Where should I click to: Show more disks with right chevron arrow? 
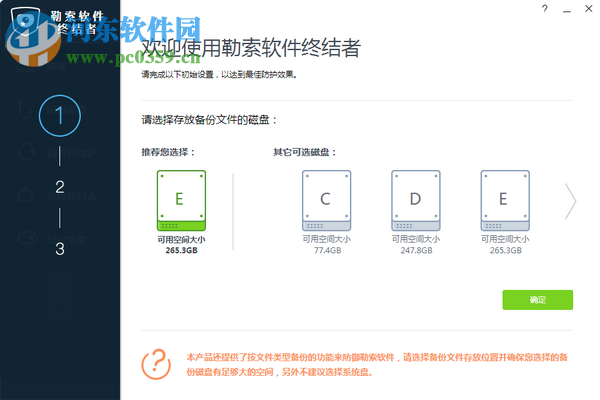coord(571,201)
